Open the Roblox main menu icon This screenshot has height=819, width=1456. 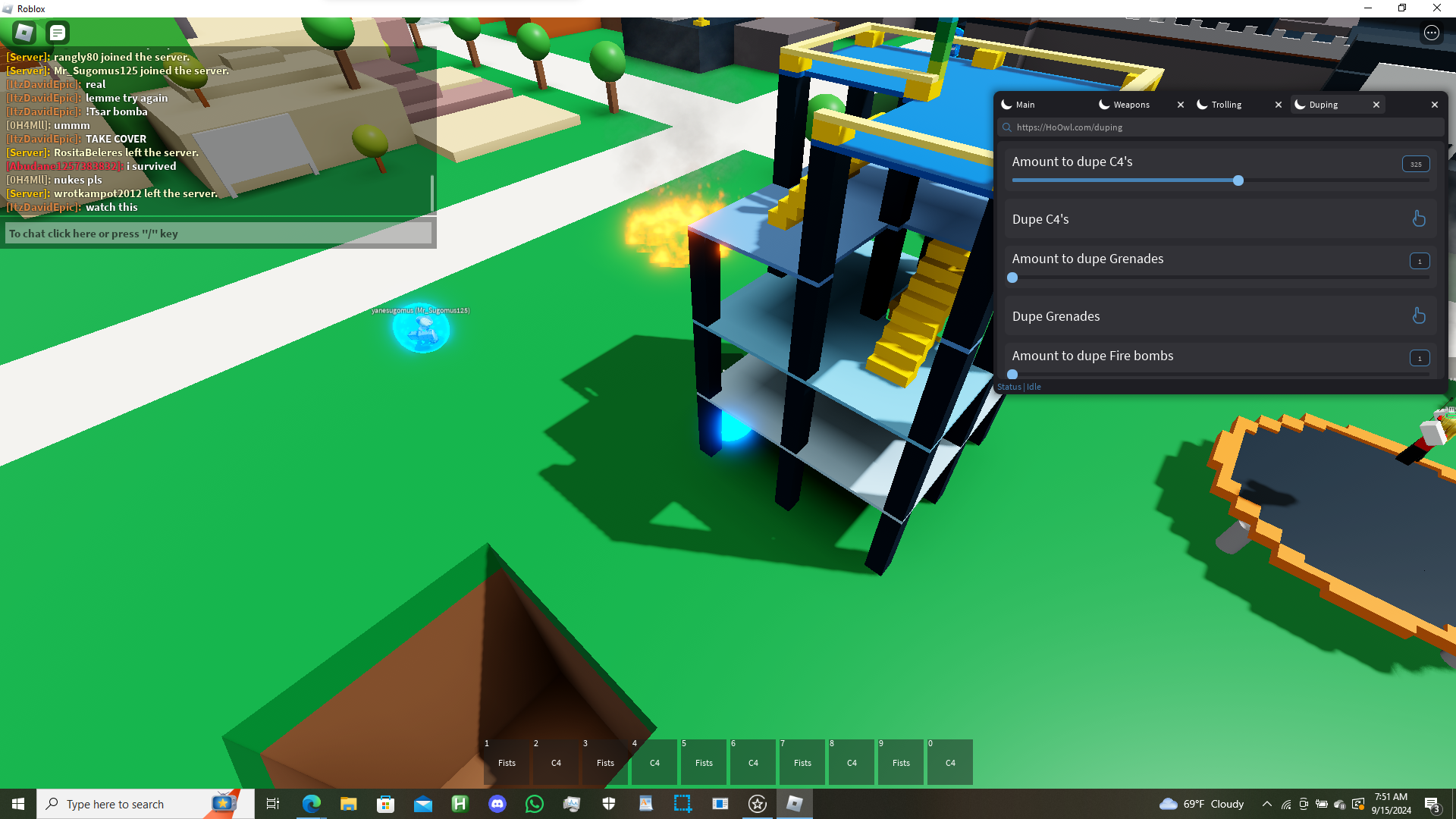pos(24,33)
